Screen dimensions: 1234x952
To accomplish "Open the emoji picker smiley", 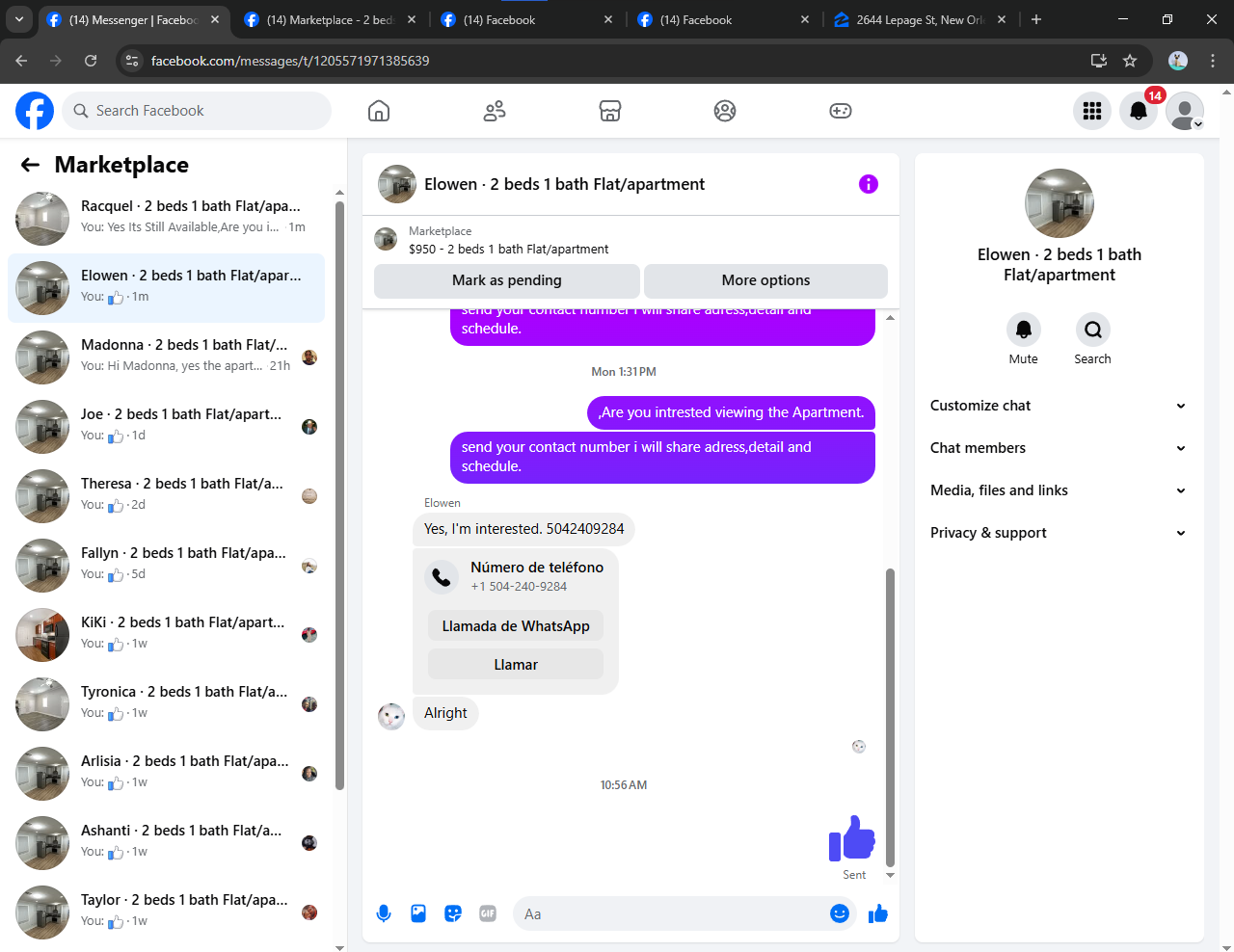I will (x=840, y=913).
